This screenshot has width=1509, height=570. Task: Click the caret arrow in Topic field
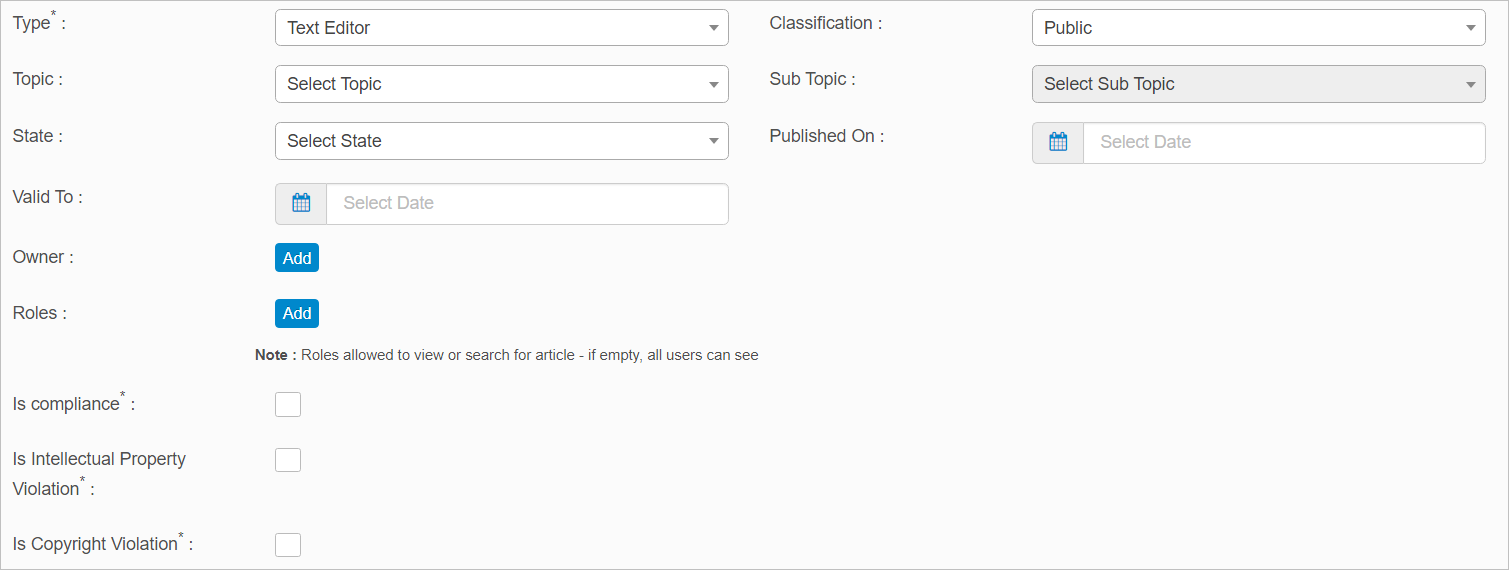click(x=713, y=85)
